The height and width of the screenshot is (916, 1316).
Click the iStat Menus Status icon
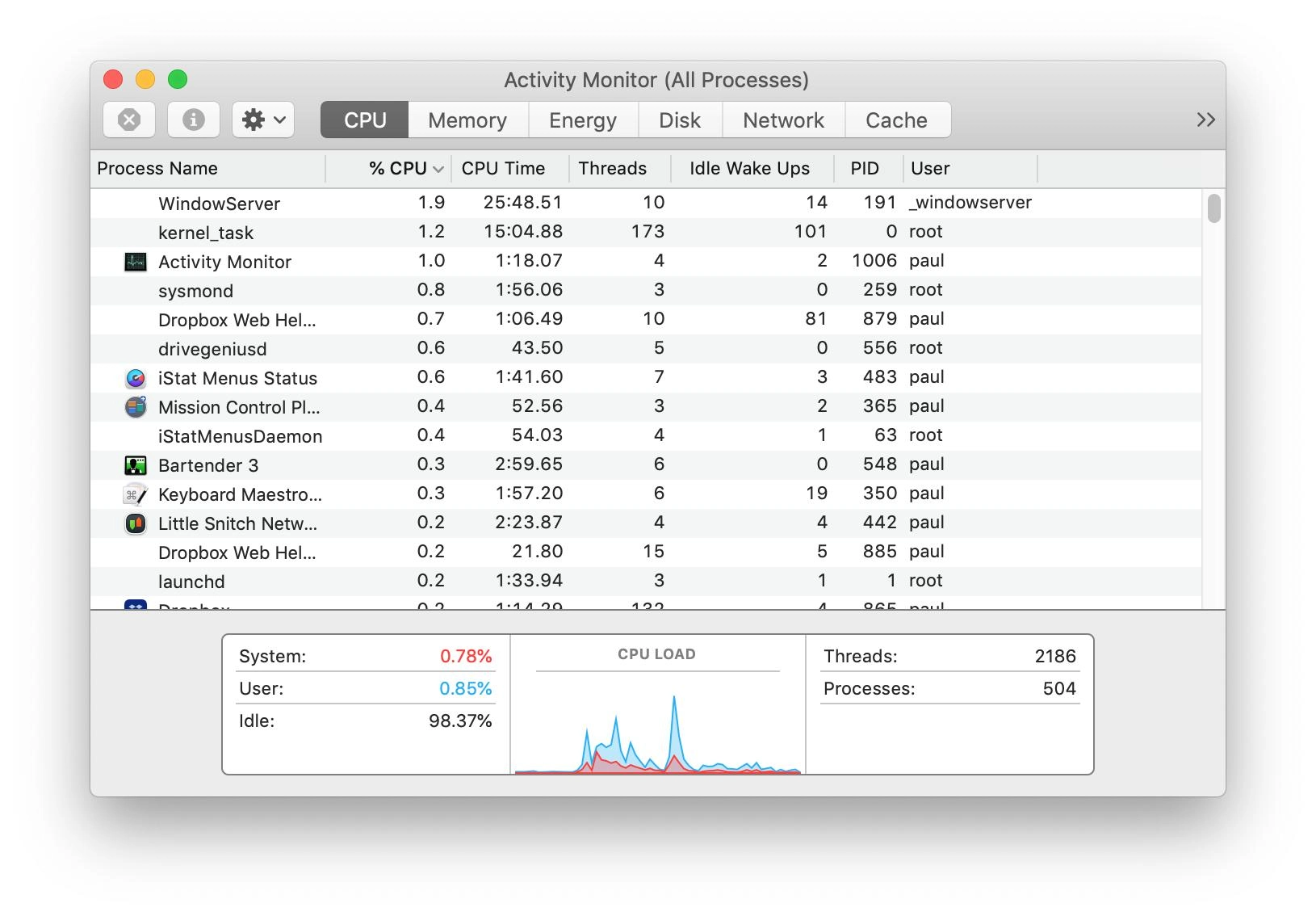click(135, 378)
